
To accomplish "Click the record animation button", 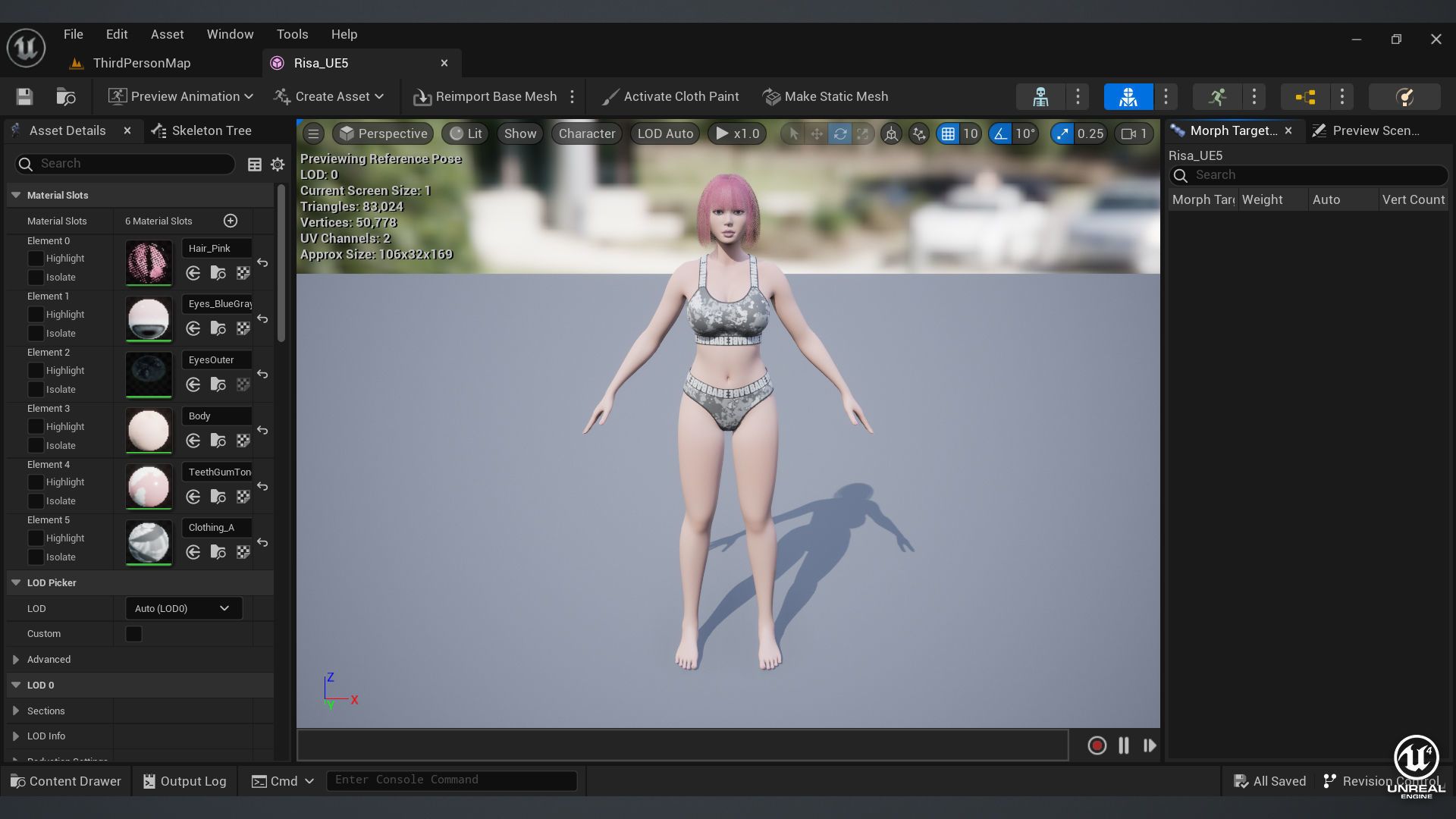I will (1097, 745).
